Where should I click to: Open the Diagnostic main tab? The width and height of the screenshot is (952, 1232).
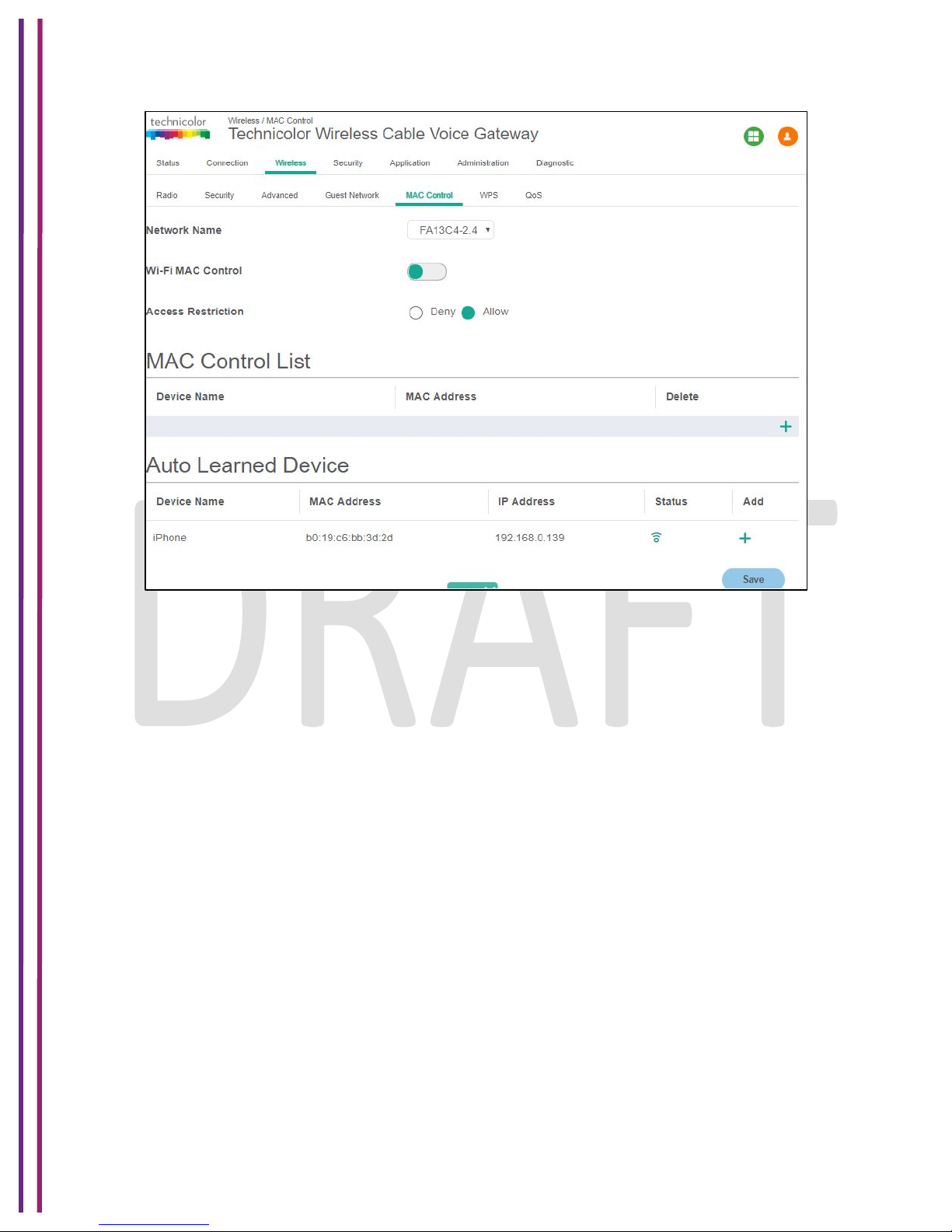[x=555, y=163]
